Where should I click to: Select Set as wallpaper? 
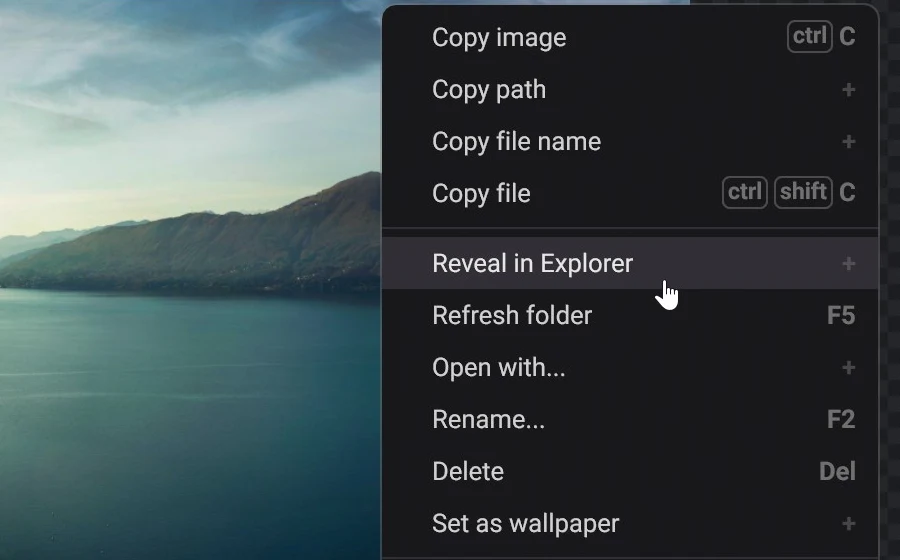pos(630,523)
